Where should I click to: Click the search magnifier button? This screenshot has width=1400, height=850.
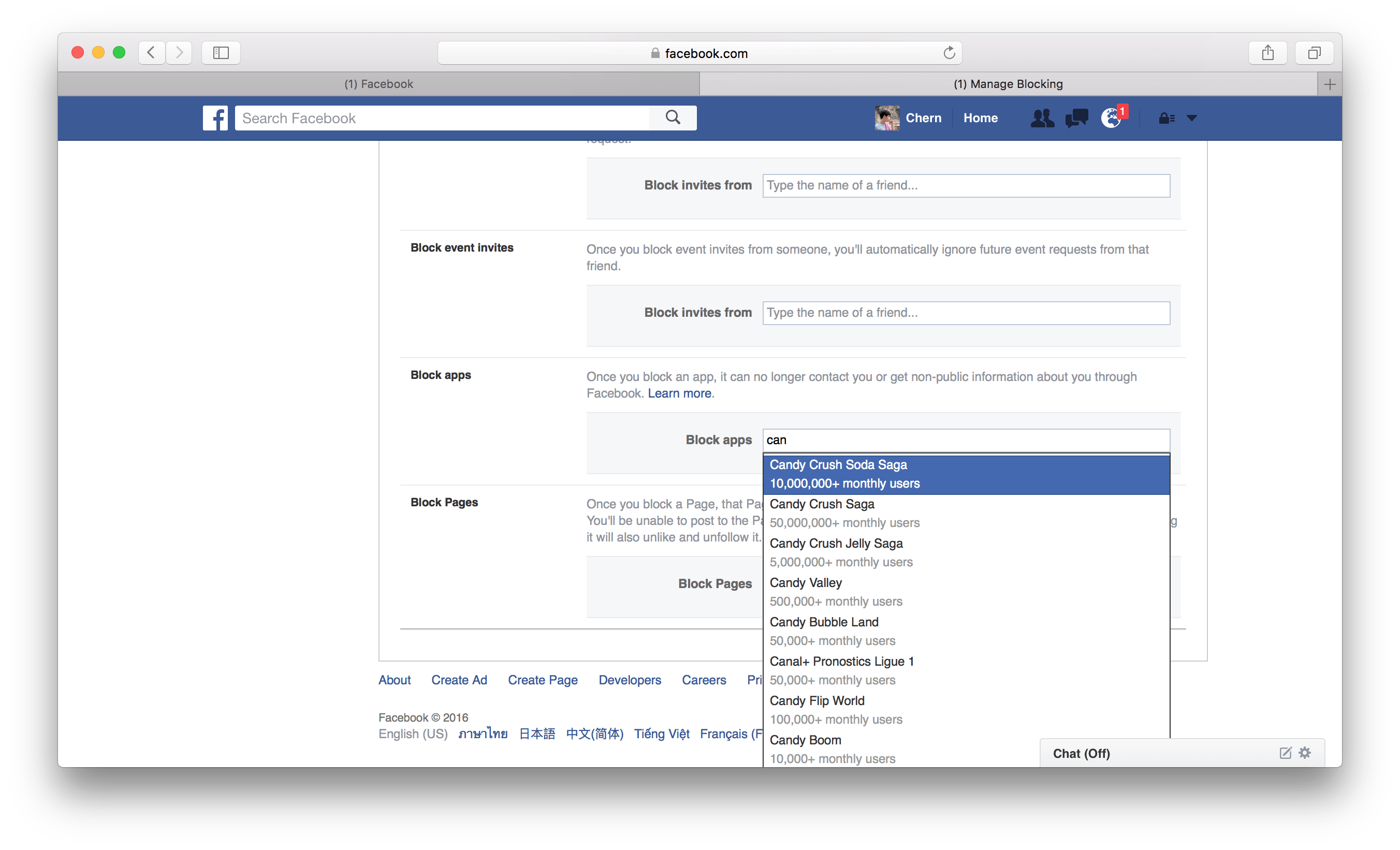click(673, 118)
